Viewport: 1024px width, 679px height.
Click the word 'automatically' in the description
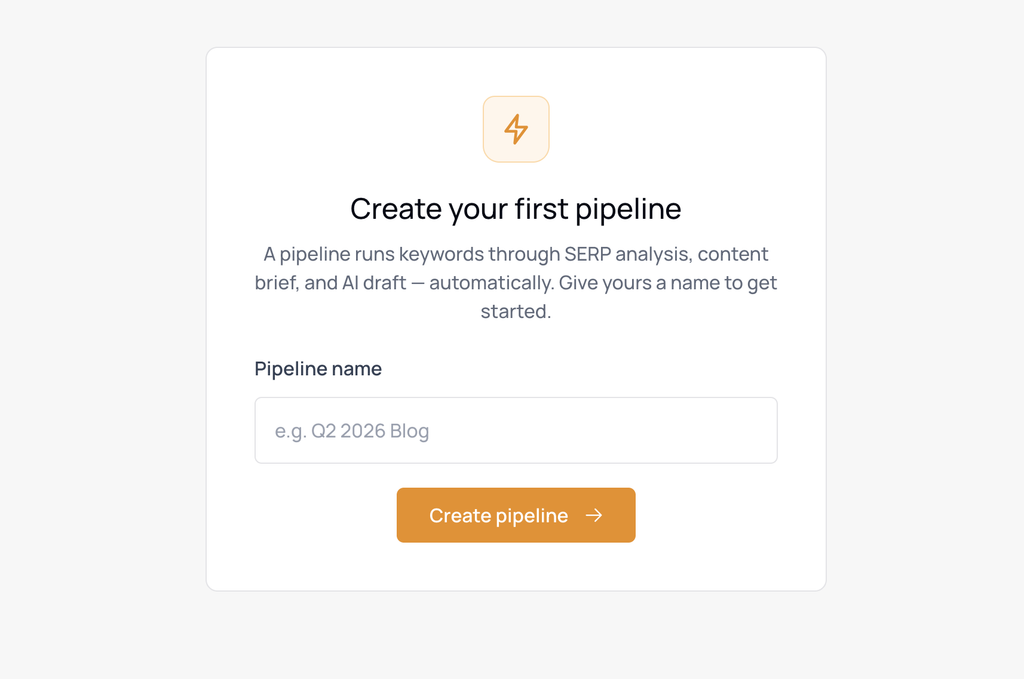490,283
